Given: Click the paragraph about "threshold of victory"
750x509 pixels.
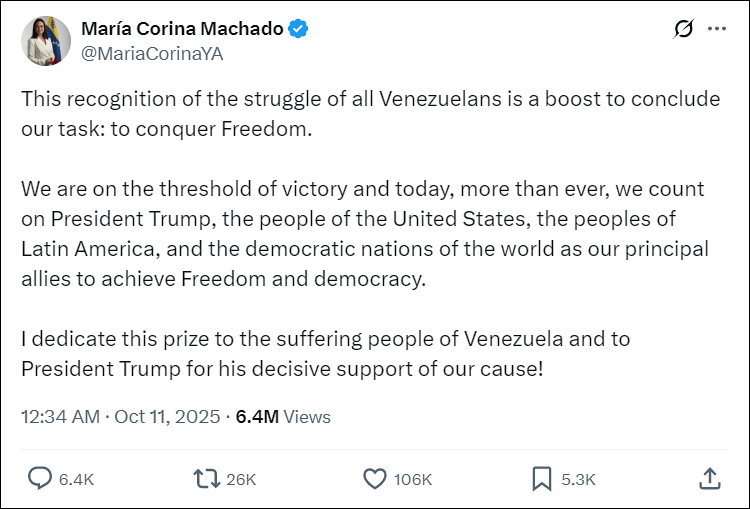Looking at the screenshot, I should point(365,233).
